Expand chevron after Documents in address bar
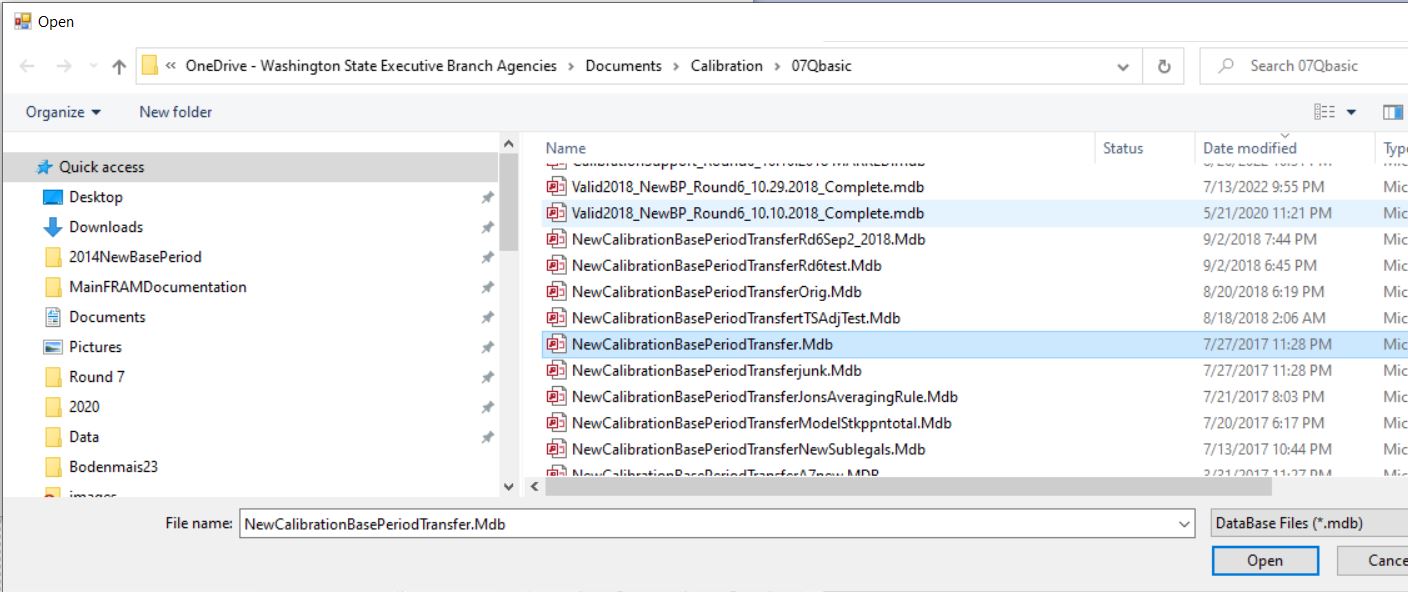 pyautogui.click(x=676, y=66)
